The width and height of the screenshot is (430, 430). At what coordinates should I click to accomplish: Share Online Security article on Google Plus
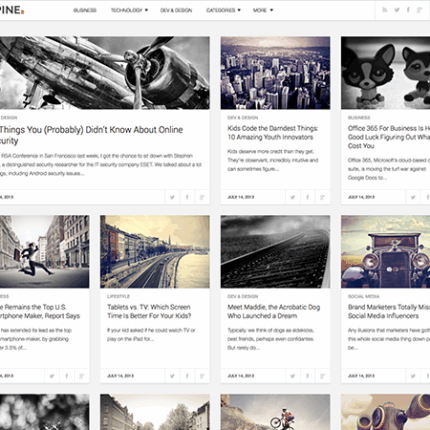point(202,197)
